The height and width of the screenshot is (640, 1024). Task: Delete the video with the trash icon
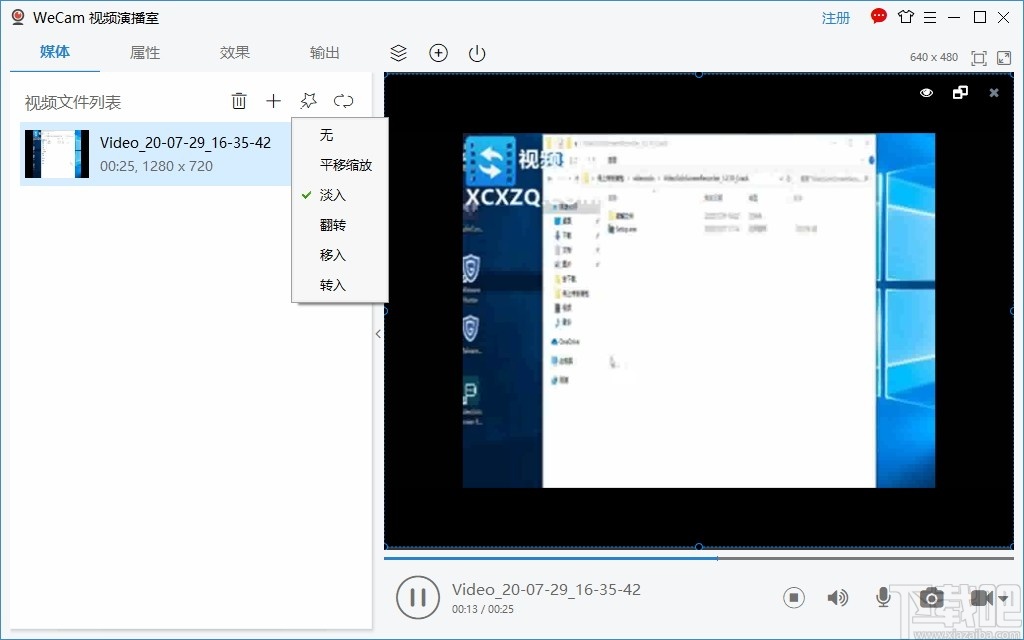[239, 100]
